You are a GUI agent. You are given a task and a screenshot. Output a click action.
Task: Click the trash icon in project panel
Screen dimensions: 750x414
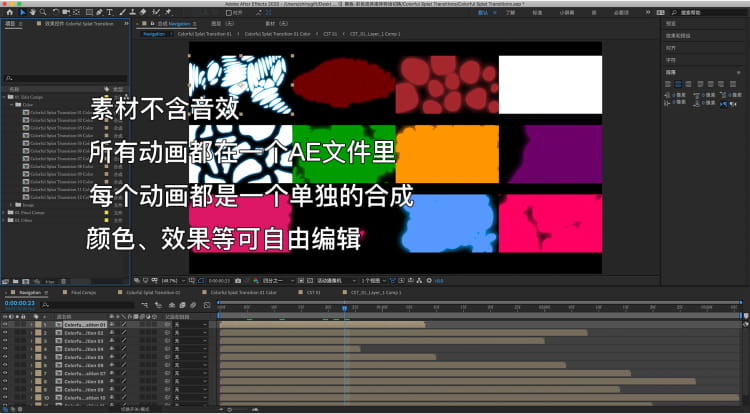(63, 282)
